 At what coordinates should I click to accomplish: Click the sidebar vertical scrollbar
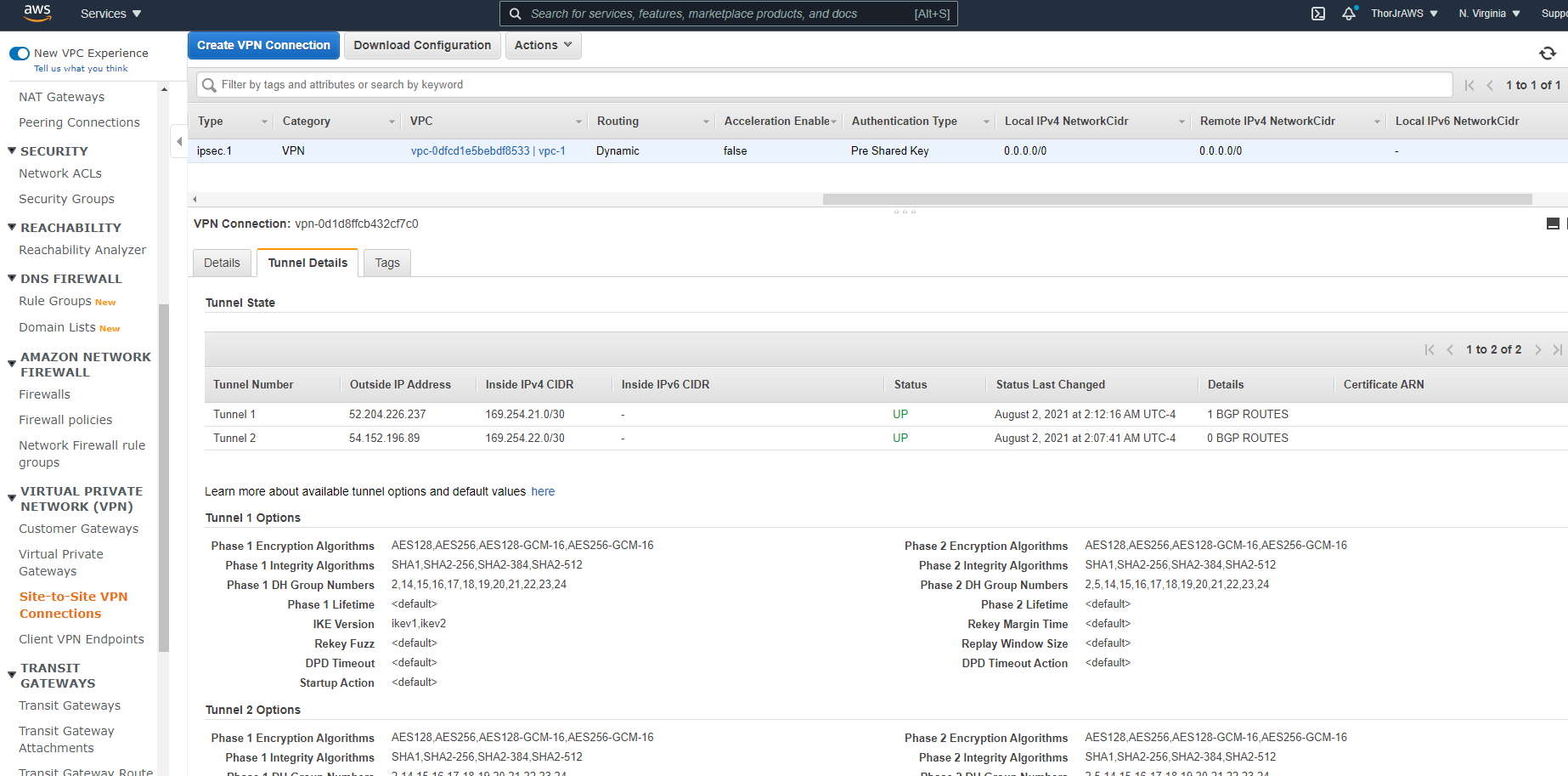click(164, 477)
